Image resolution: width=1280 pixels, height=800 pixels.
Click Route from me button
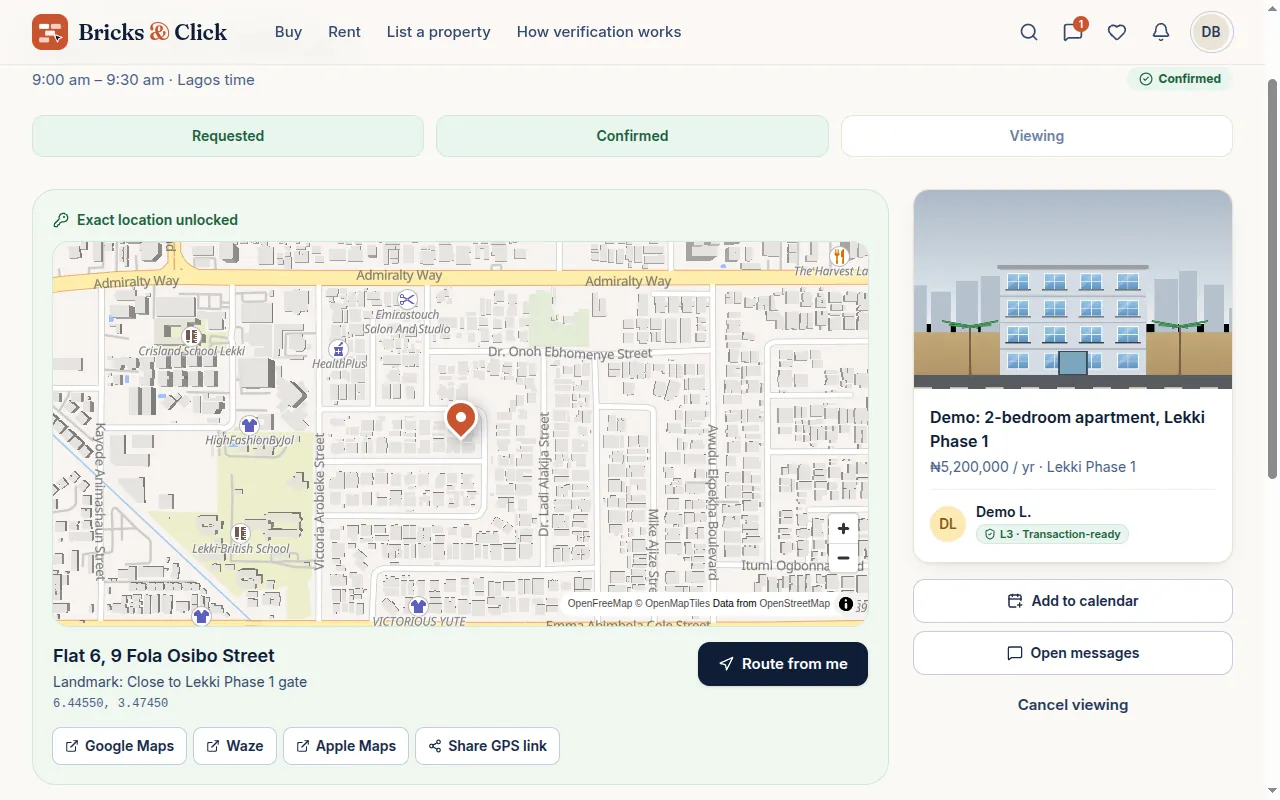pyautogui.click(x=783, y=664)
